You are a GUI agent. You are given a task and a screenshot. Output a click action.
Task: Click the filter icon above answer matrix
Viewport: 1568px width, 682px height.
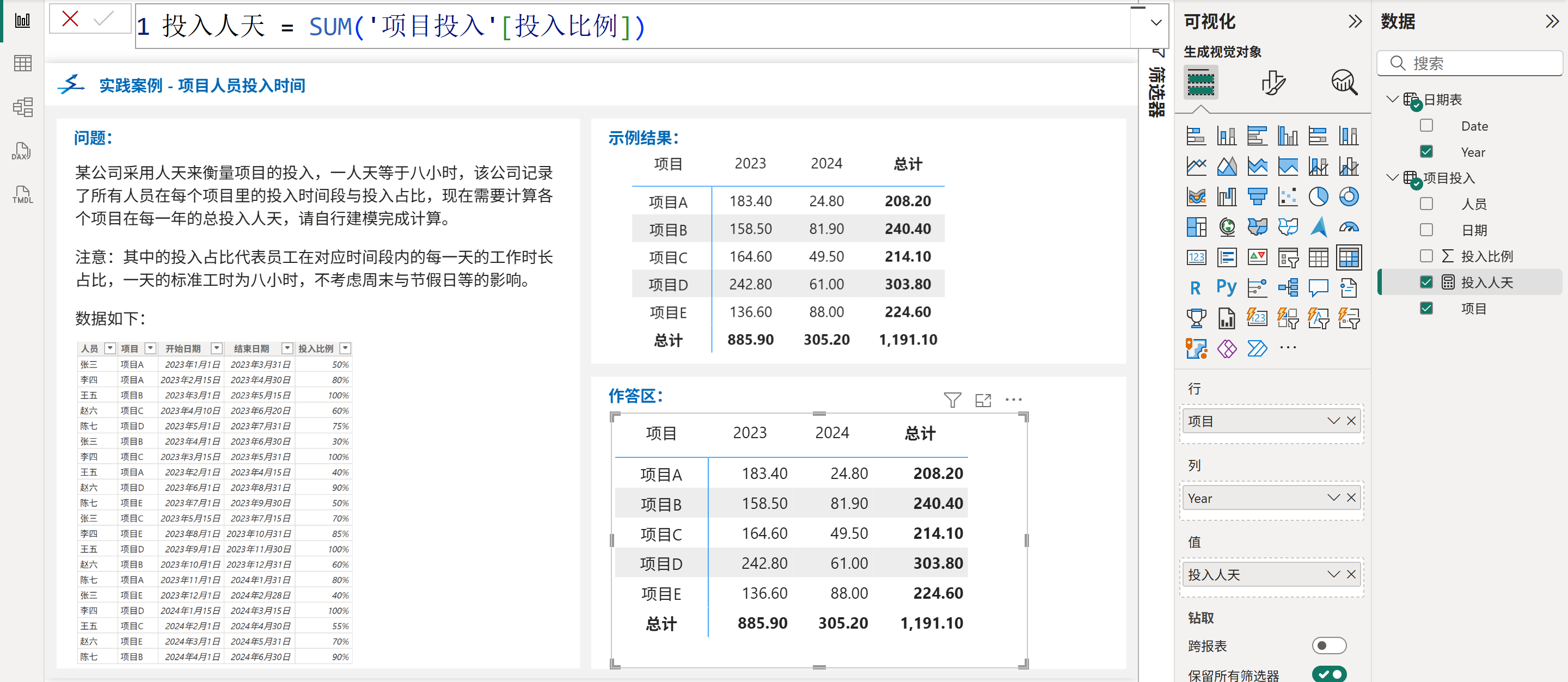click(x=952, y=400)
